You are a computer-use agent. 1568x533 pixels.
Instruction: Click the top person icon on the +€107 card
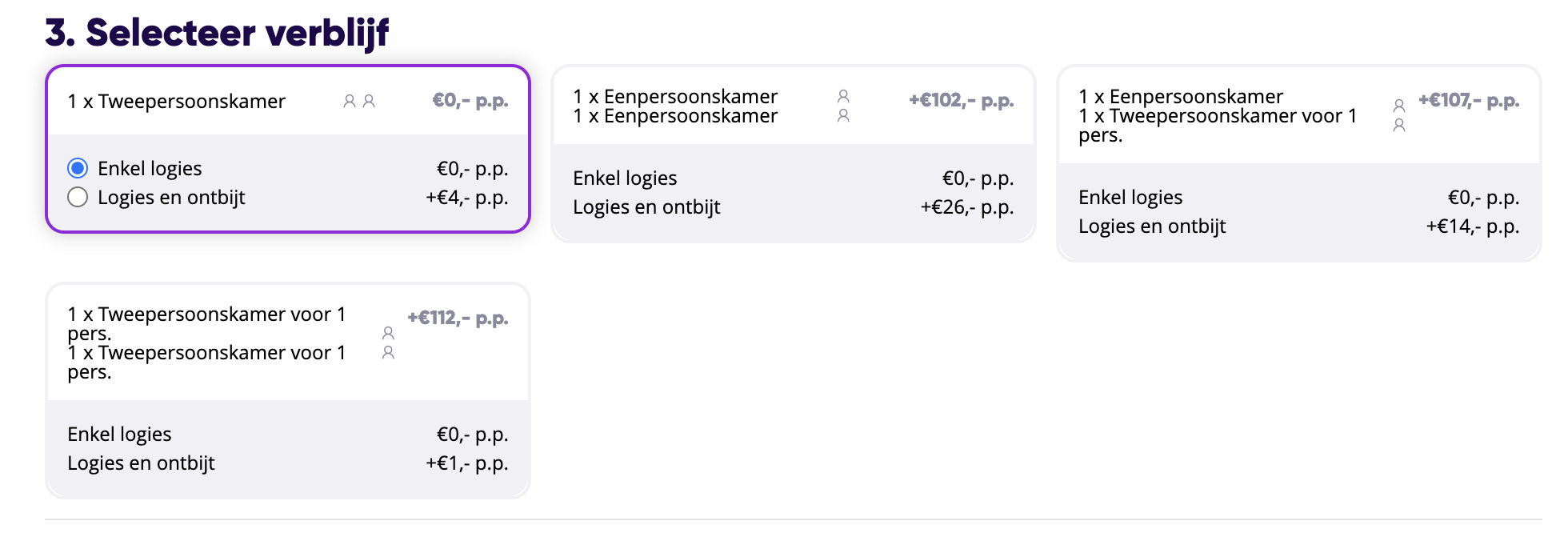coord(1398,106)
